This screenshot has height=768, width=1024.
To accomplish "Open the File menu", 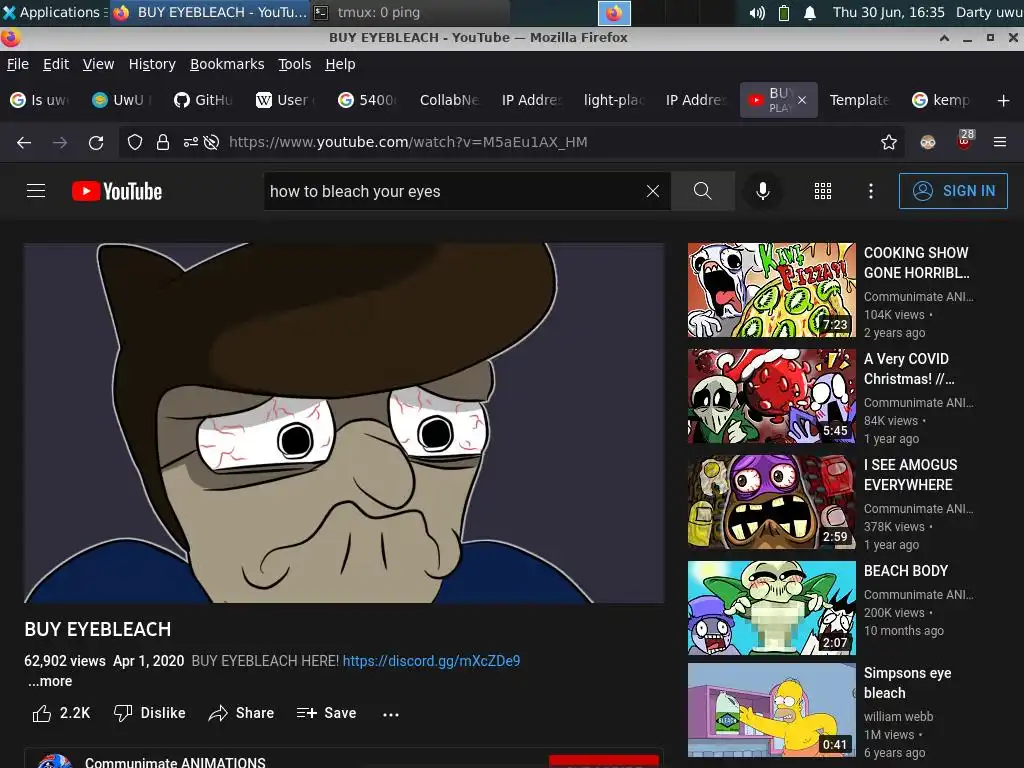I will pos(18,64).
